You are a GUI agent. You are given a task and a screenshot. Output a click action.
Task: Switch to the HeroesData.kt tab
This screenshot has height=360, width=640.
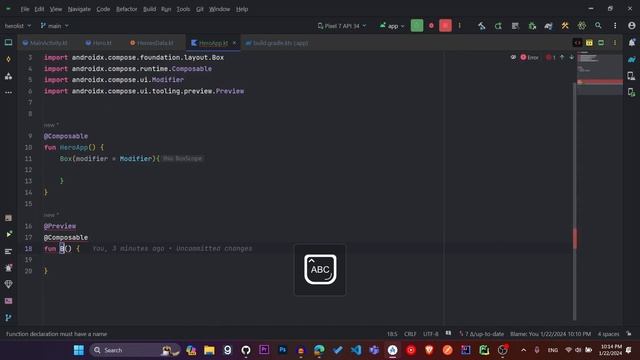pyautogui.click(x=152, y=43)
